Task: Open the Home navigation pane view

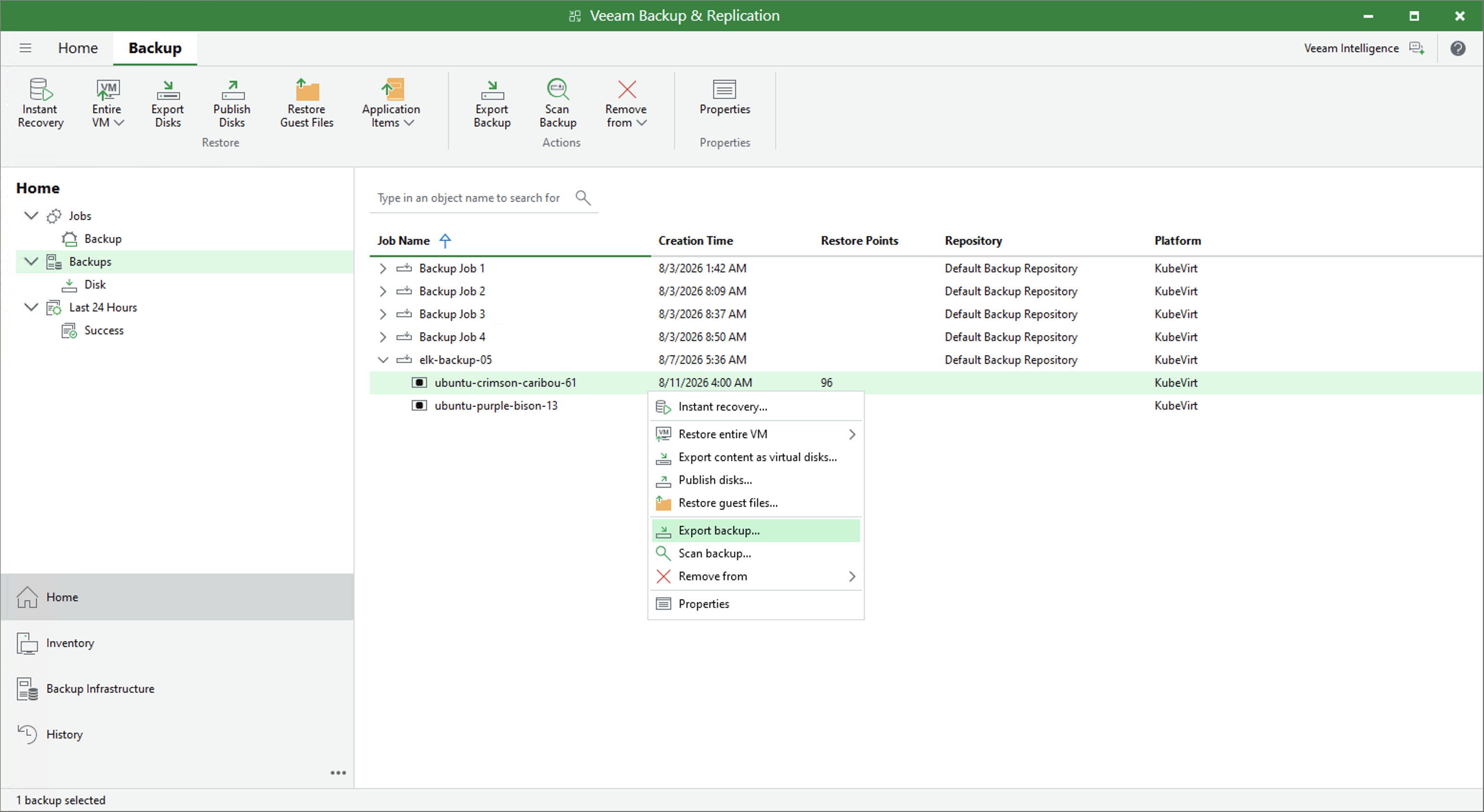Action: click(177, 597)
